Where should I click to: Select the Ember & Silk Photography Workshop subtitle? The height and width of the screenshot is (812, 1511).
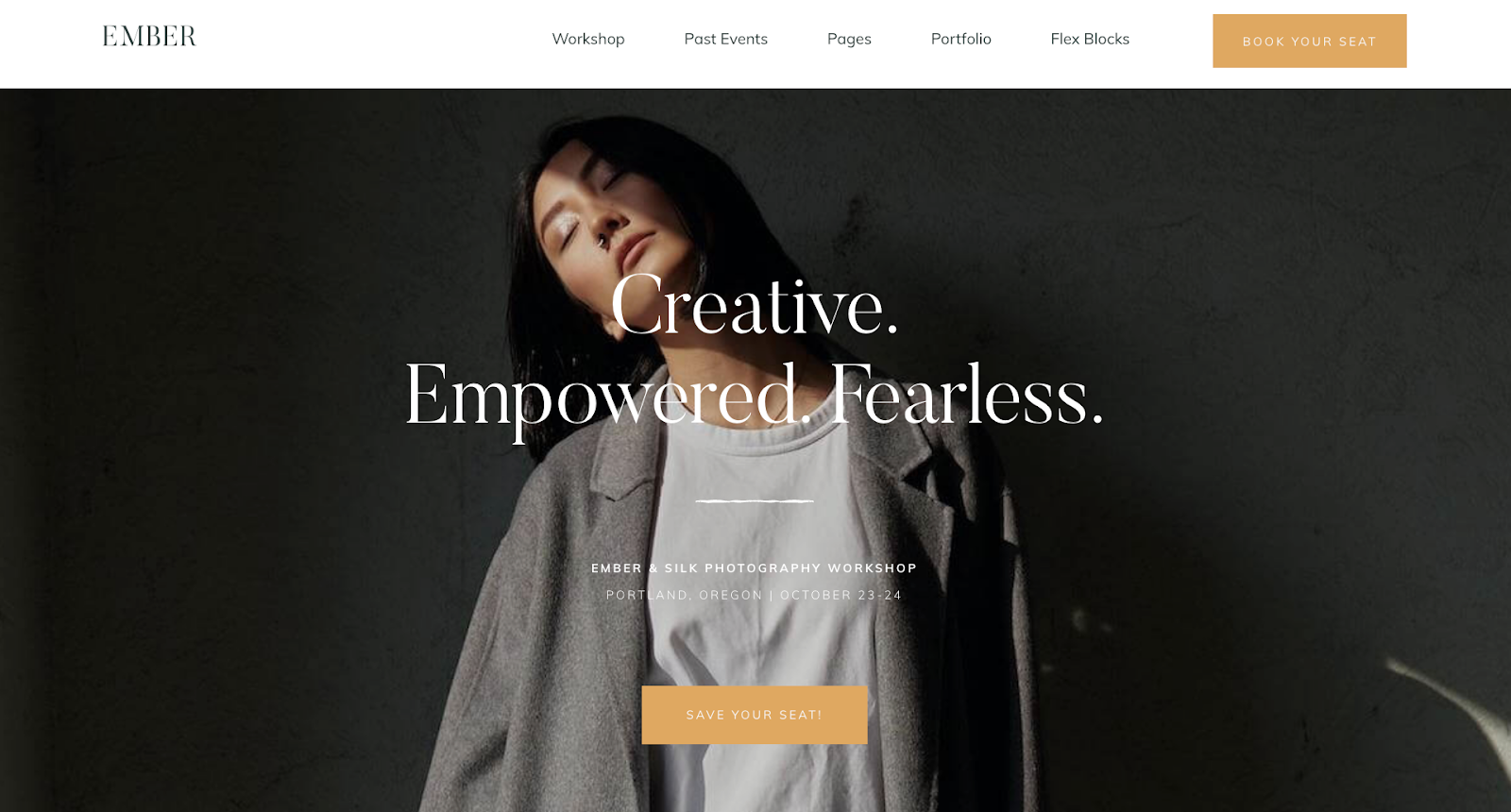754,567
